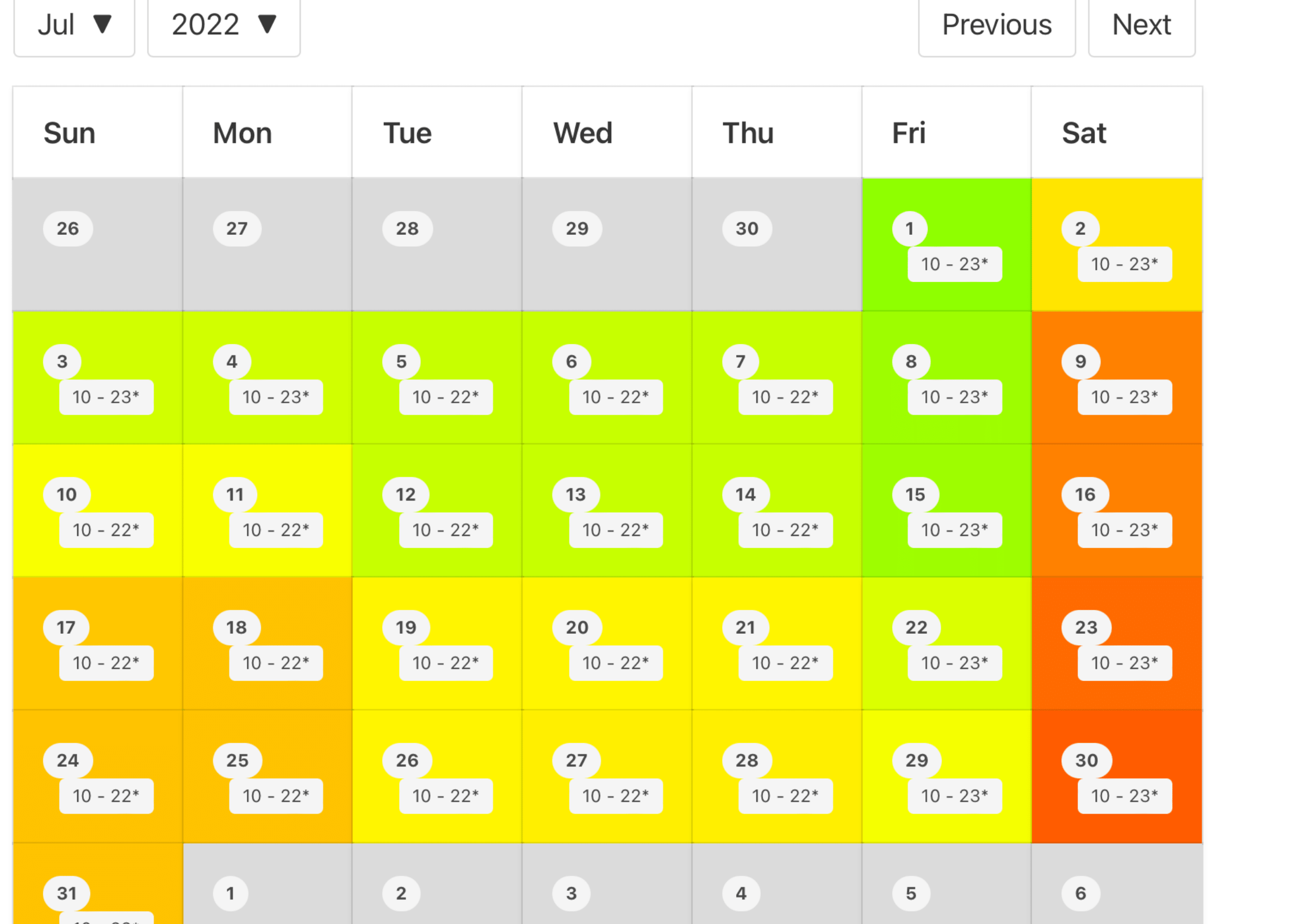Select July 15 date badge
Image resolution: width=1305 pixels, height=924 pixels.
coord(915,495)
